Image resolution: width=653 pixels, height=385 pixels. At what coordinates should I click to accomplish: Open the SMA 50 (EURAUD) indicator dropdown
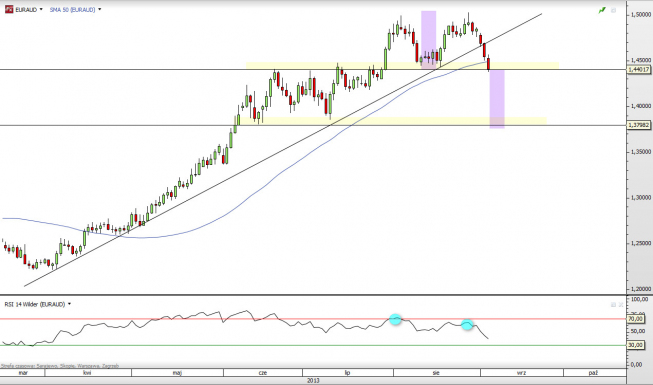pos(100,9)
